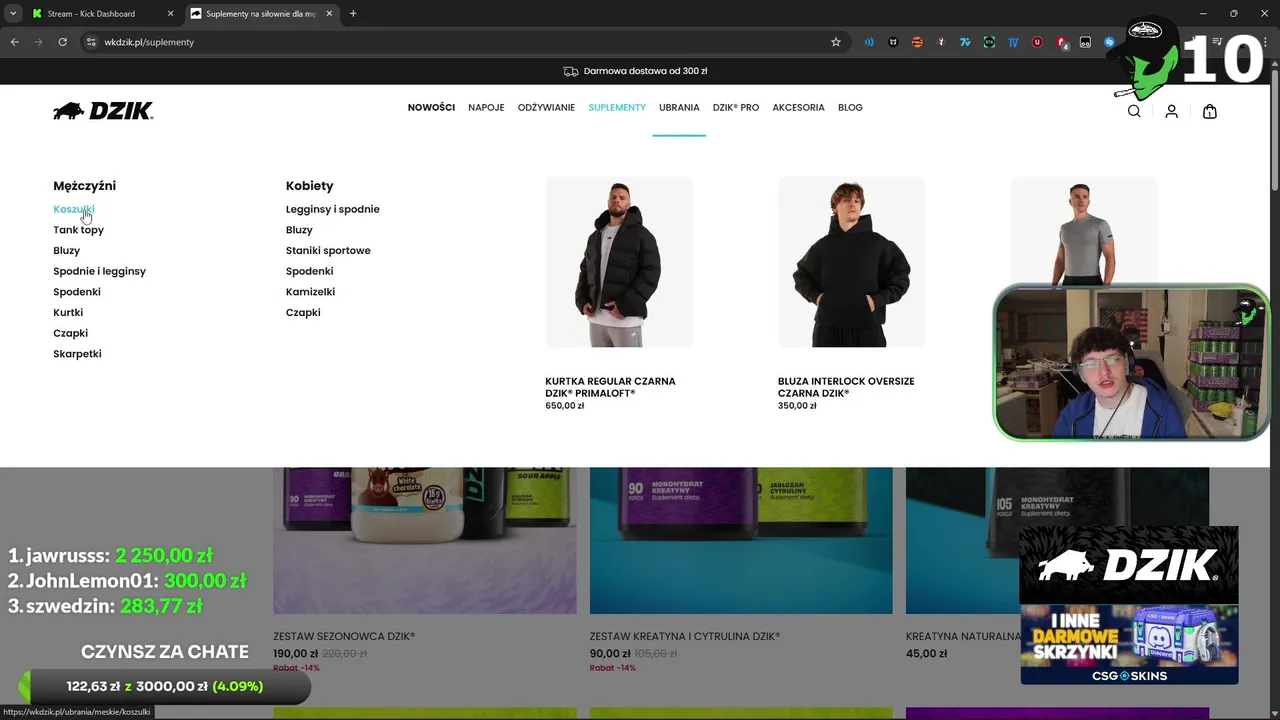
Task: View site information icon in address bar
Action: (x=91, y=42)
